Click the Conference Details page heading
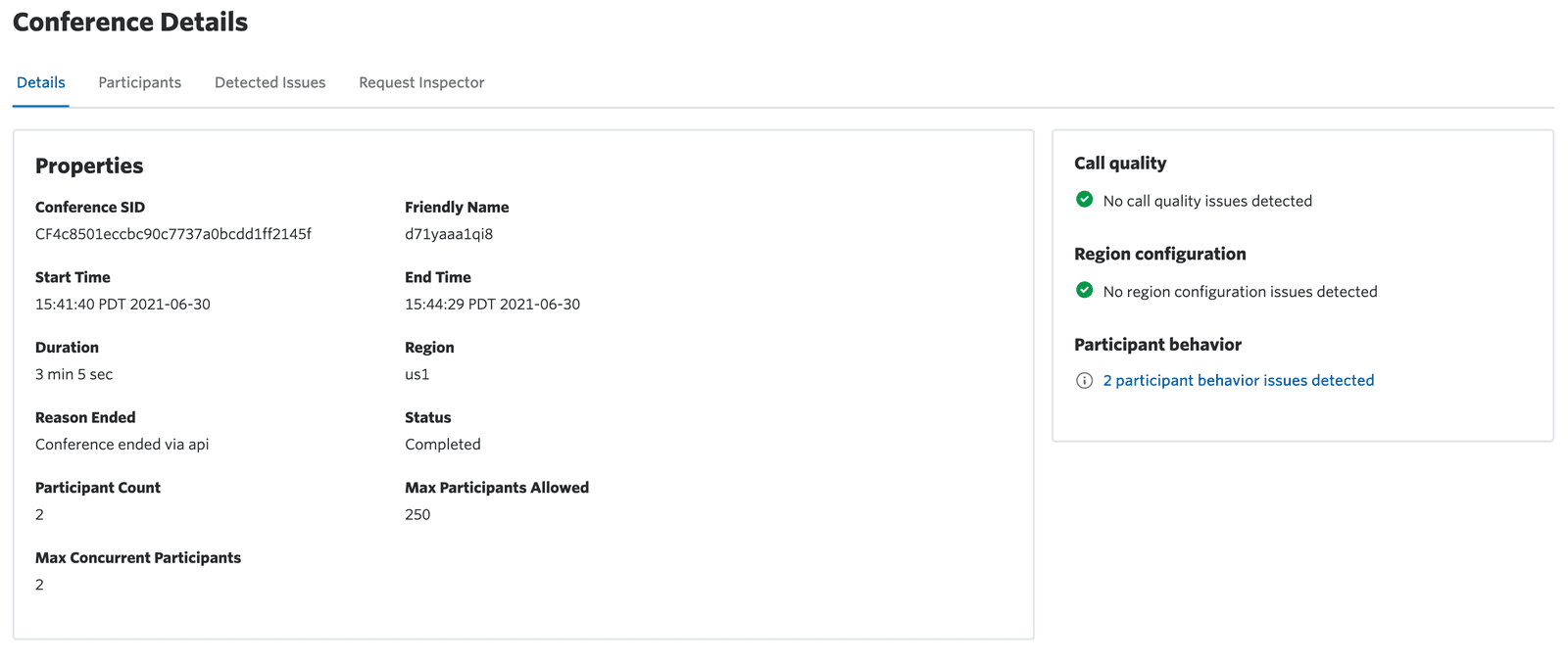The width and height of the screenshot is (1568, 664). tap(130, 23)
